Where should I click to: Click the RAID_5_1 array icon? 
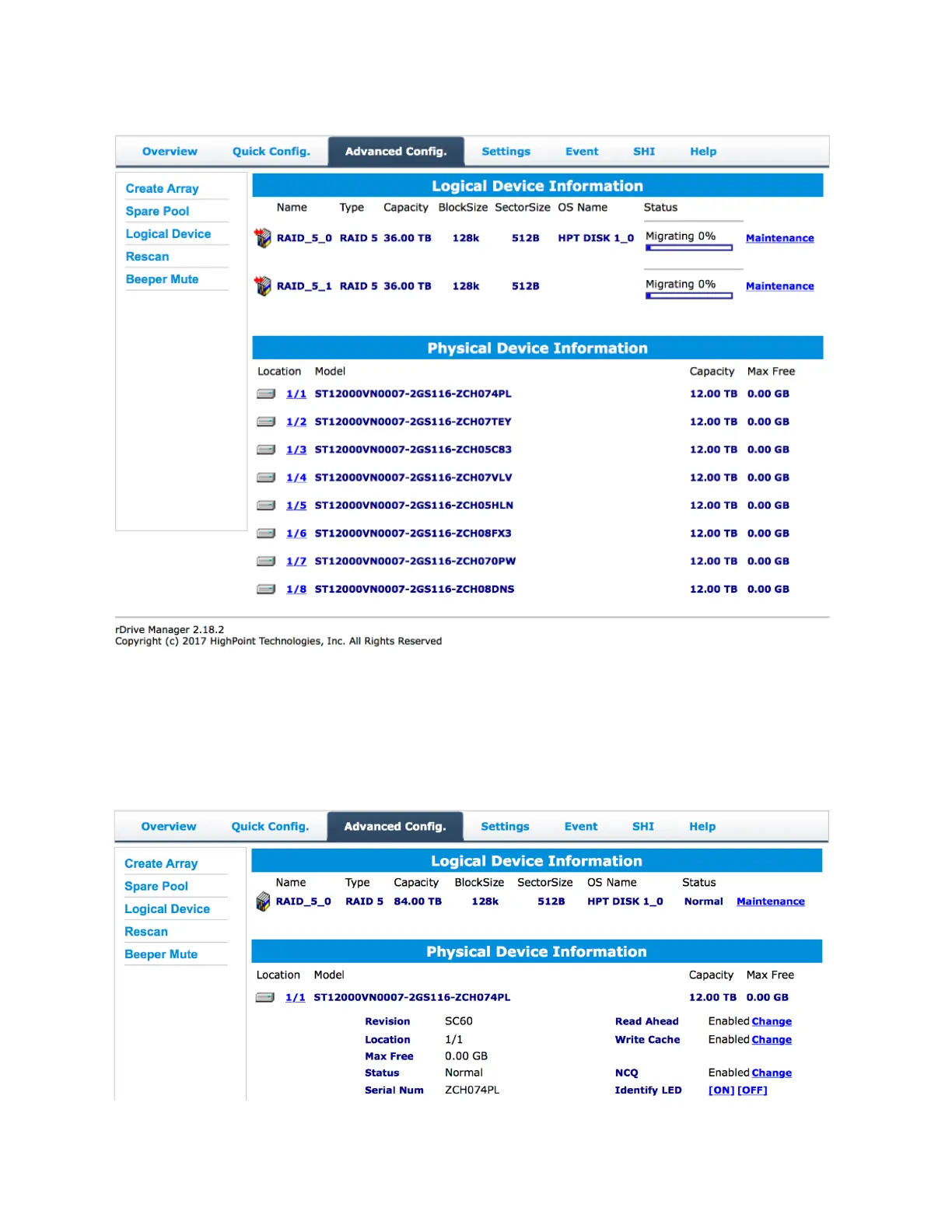coord(263,286)
